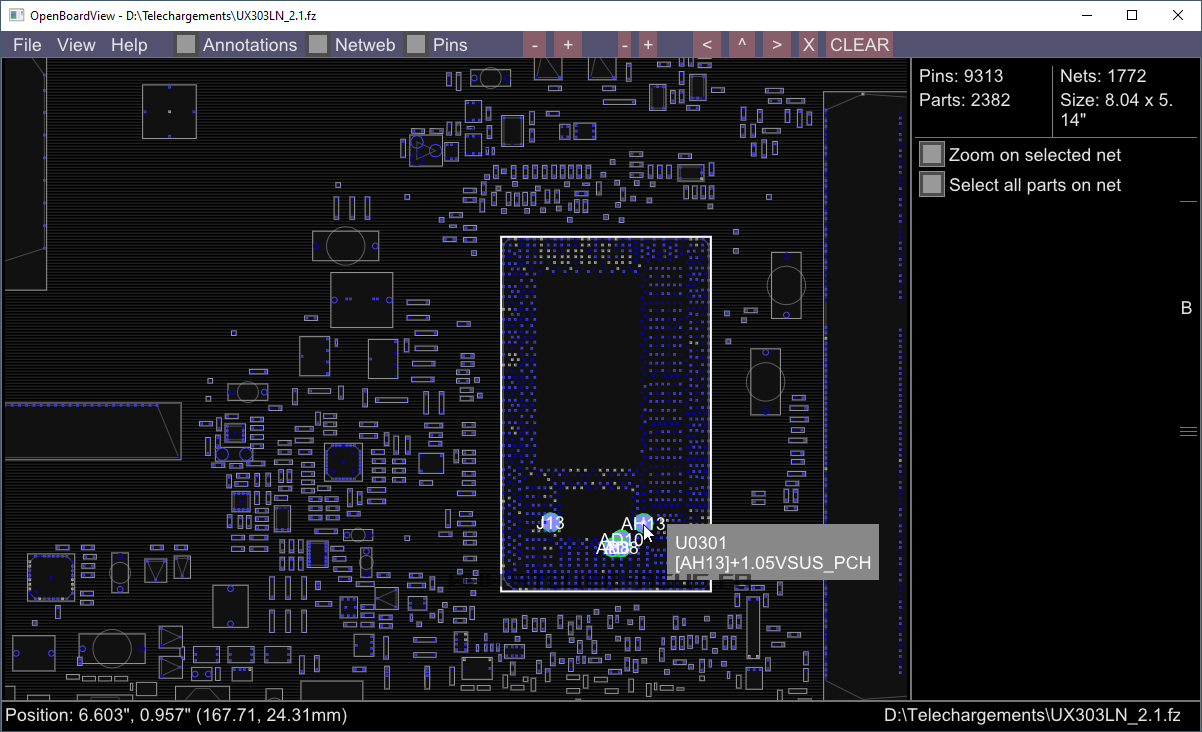This screenshot has height=732, width=1202.
Task: Enable the Annotations checkbox
Action: tap(186, 45)
